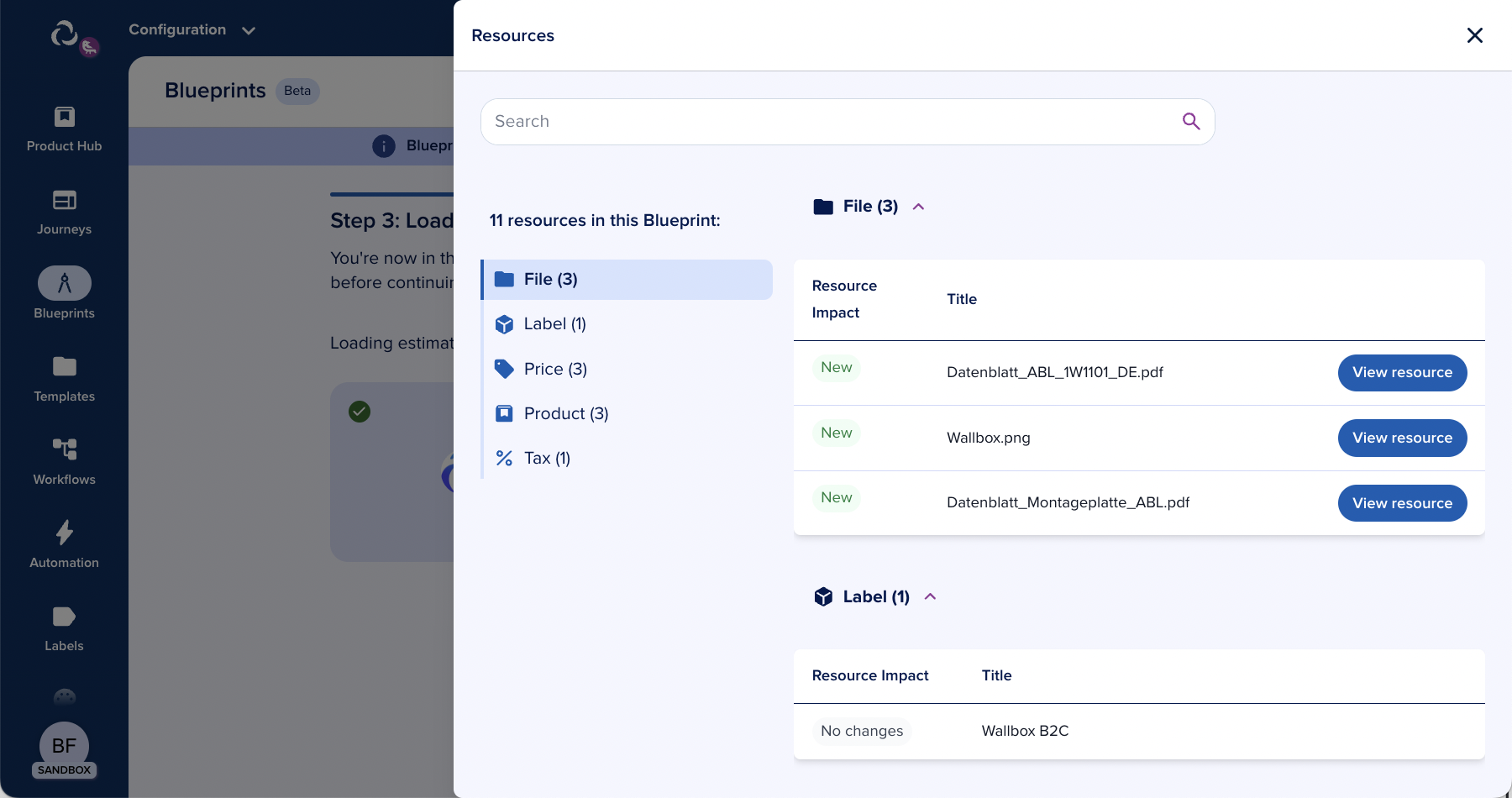Select Product (3) resource category
The height and width of the screenshot is (798, 1512).
click(x=565, y=413)
